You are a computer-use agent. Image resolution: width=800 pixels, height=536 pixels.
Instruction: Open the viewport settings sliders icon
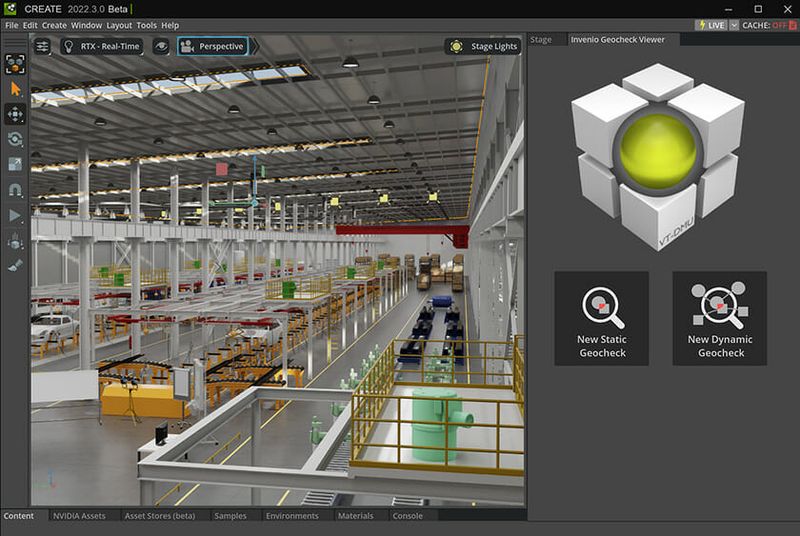pyautogui.click(x=42, y=46)
